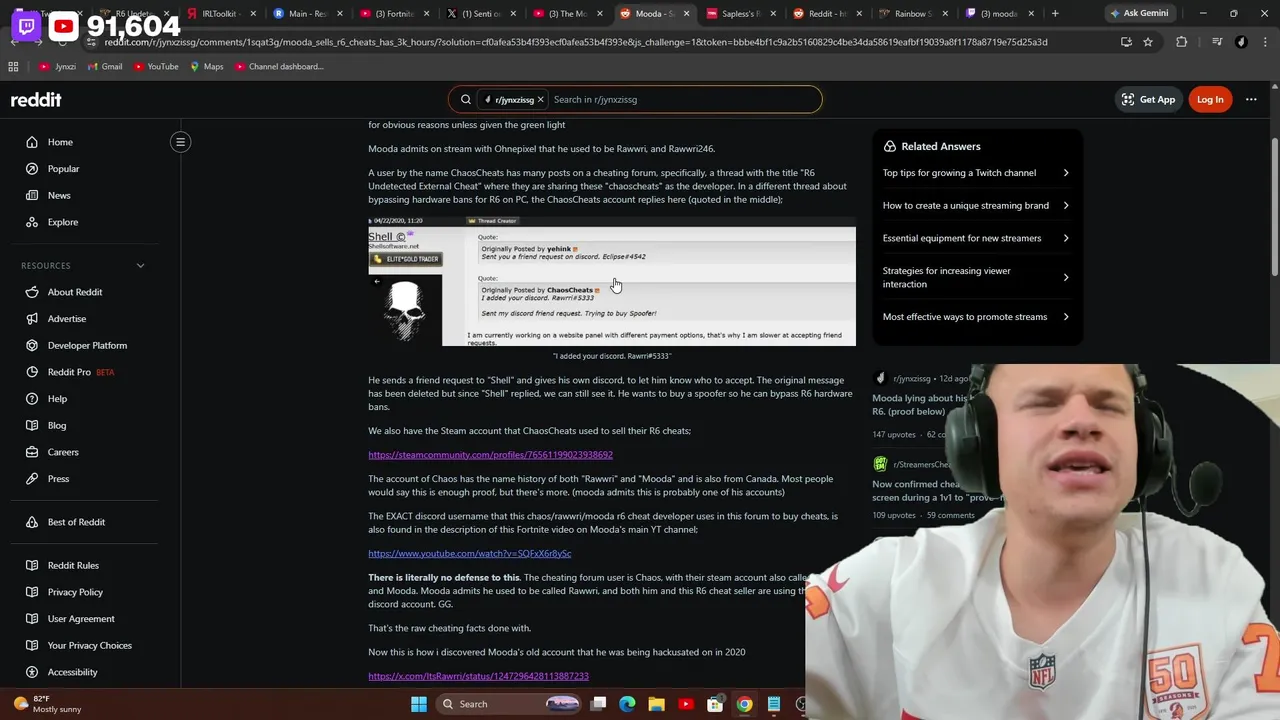
Task: Open the Channel dashboard bookmark
Action: coord(279,67)
